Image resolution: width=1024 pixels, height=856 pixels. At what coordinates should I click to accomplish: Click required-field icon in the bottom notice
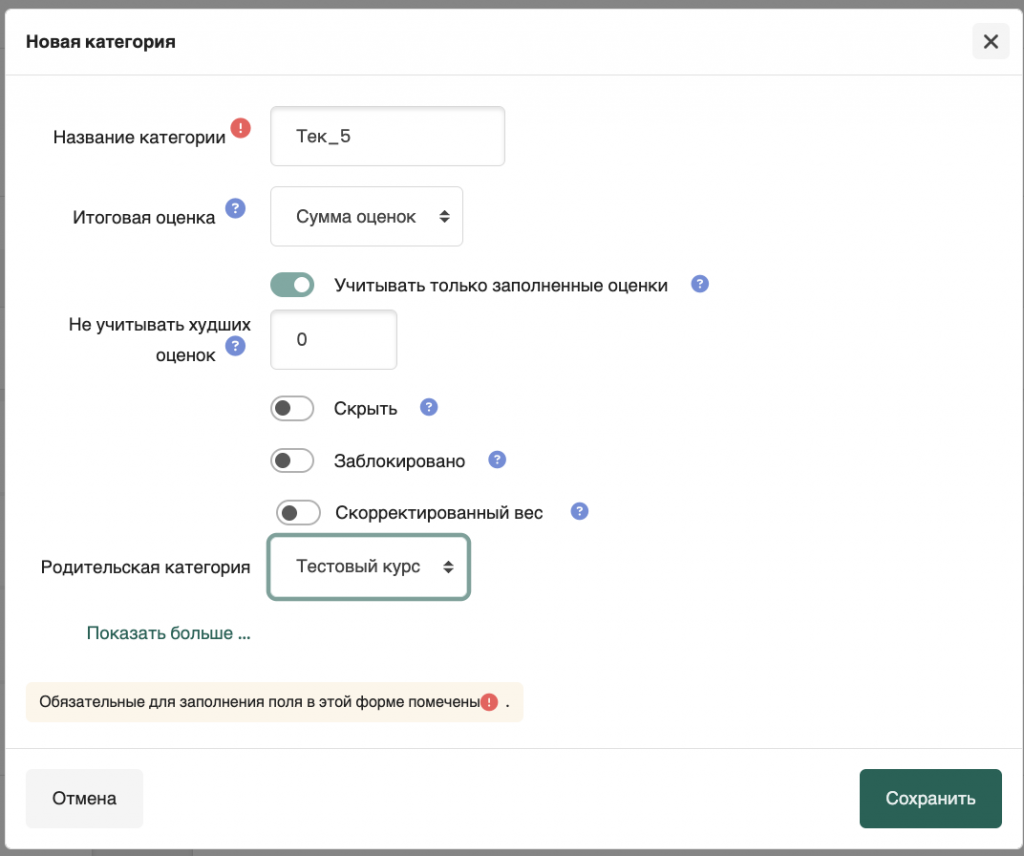pos(489,702)
